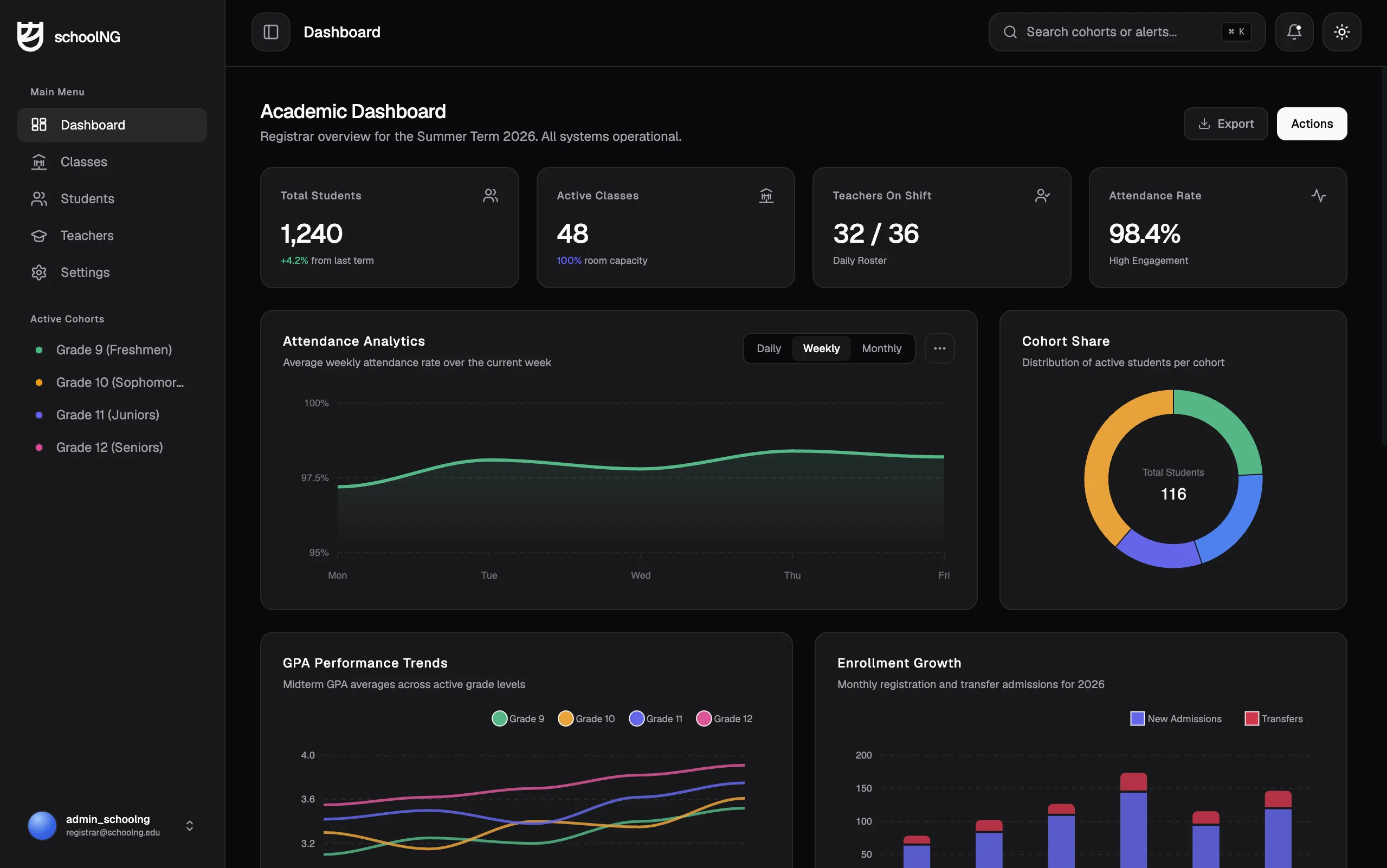Open the Grade 9 (Freshmen) cohort
Viewport: 1387px width, 868px height.
coord(112,350)
